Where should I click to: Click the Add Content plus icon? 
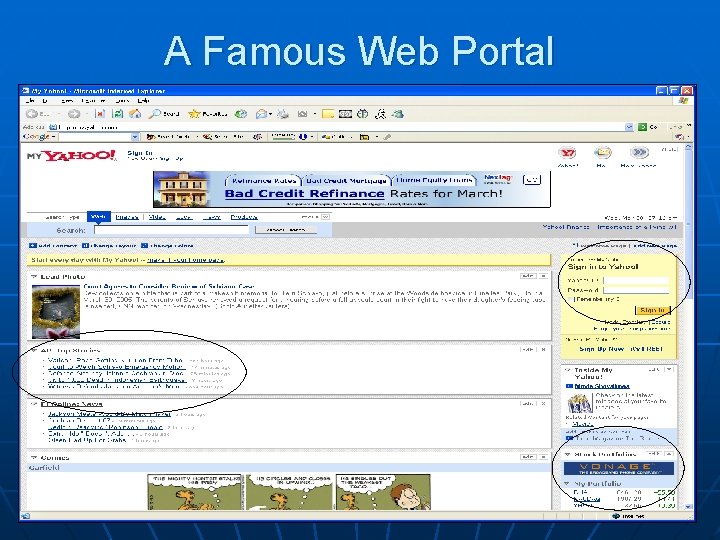coord(32,246)
